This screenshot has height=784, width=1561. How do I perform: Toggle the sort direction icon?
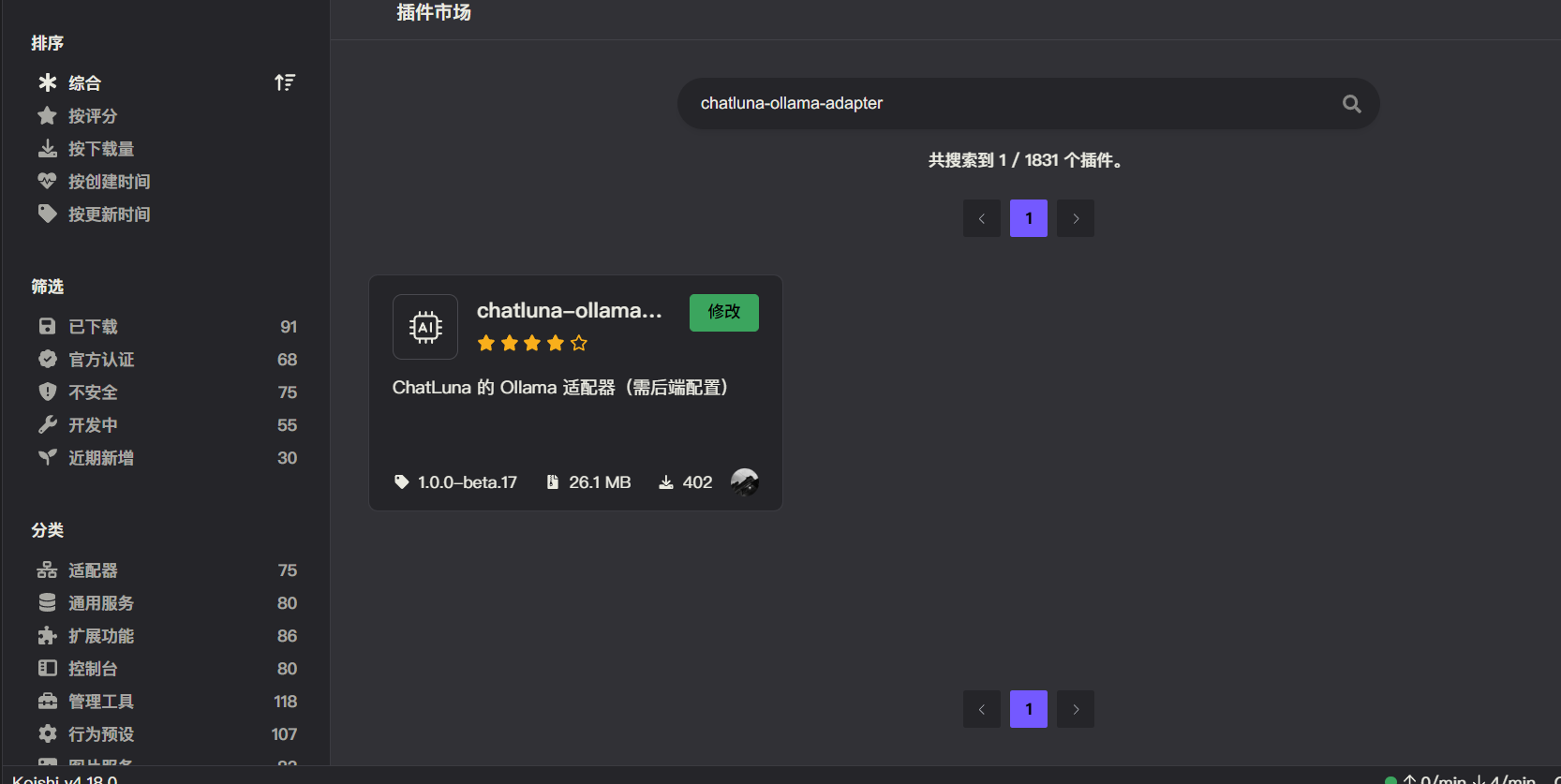click(285, 82)
